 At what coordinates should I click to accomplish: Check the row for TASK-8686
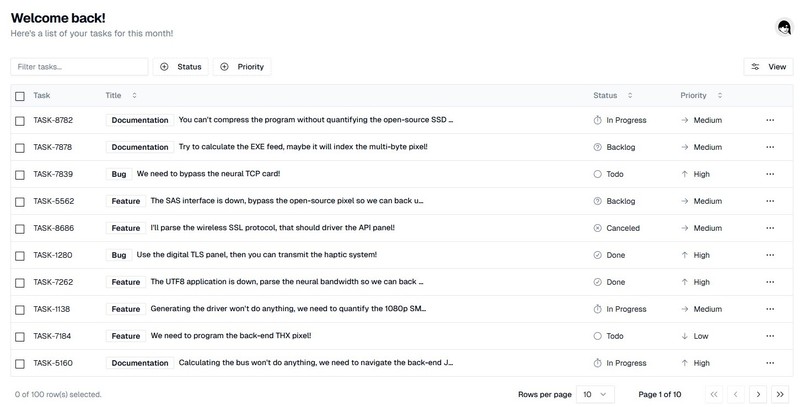coord(20,228)
